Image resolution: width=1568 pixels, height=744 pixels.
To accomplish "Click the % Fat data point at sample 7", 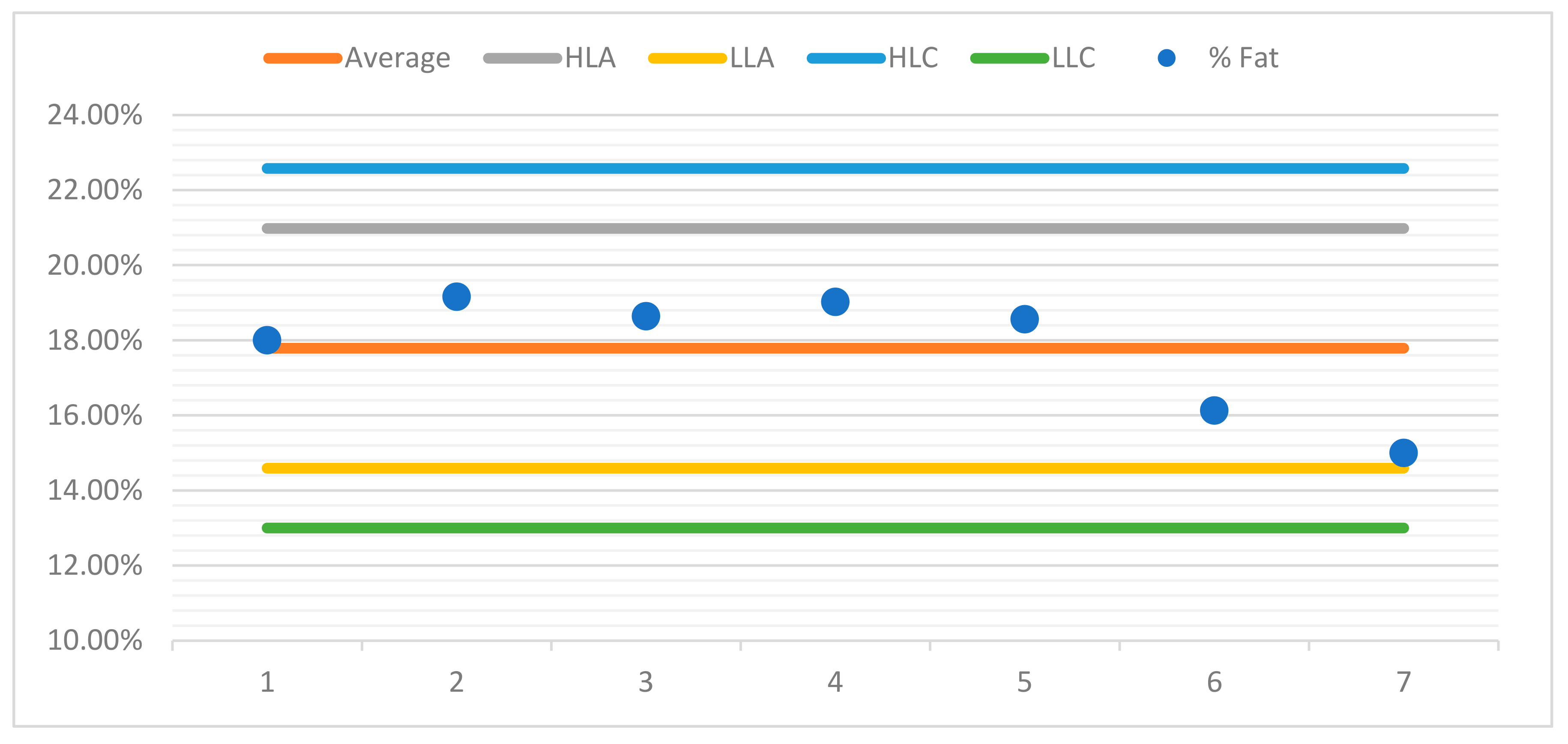I will 1403,453.
